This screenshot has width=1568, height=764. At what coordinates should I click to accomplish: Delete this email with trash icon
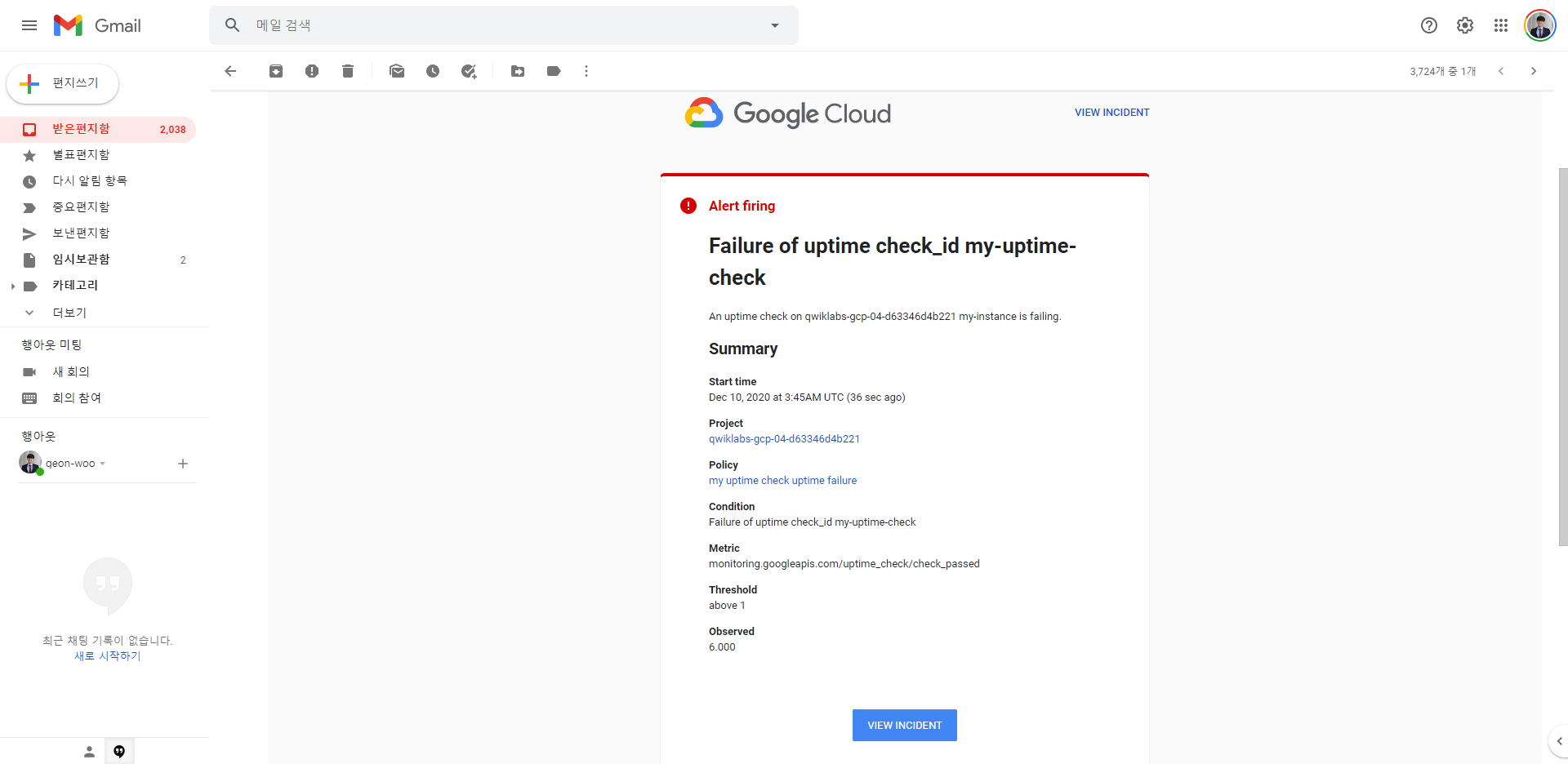pos(348,71)
